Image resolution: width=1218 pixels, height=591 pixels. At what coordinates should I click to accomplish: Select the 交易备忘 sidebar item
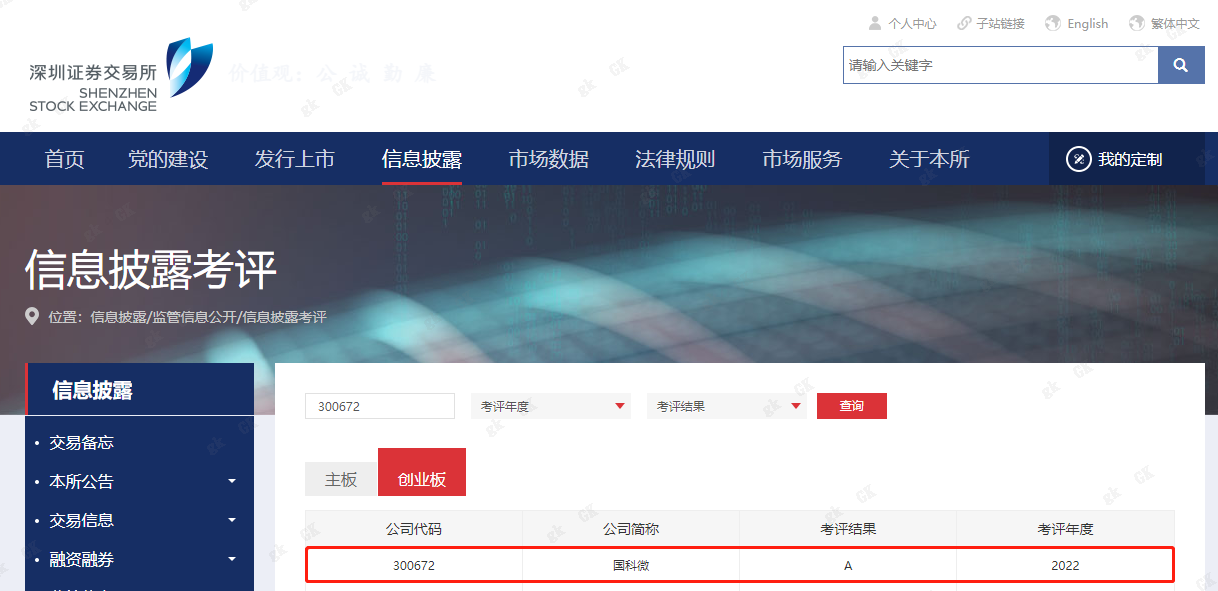[83, 441]
